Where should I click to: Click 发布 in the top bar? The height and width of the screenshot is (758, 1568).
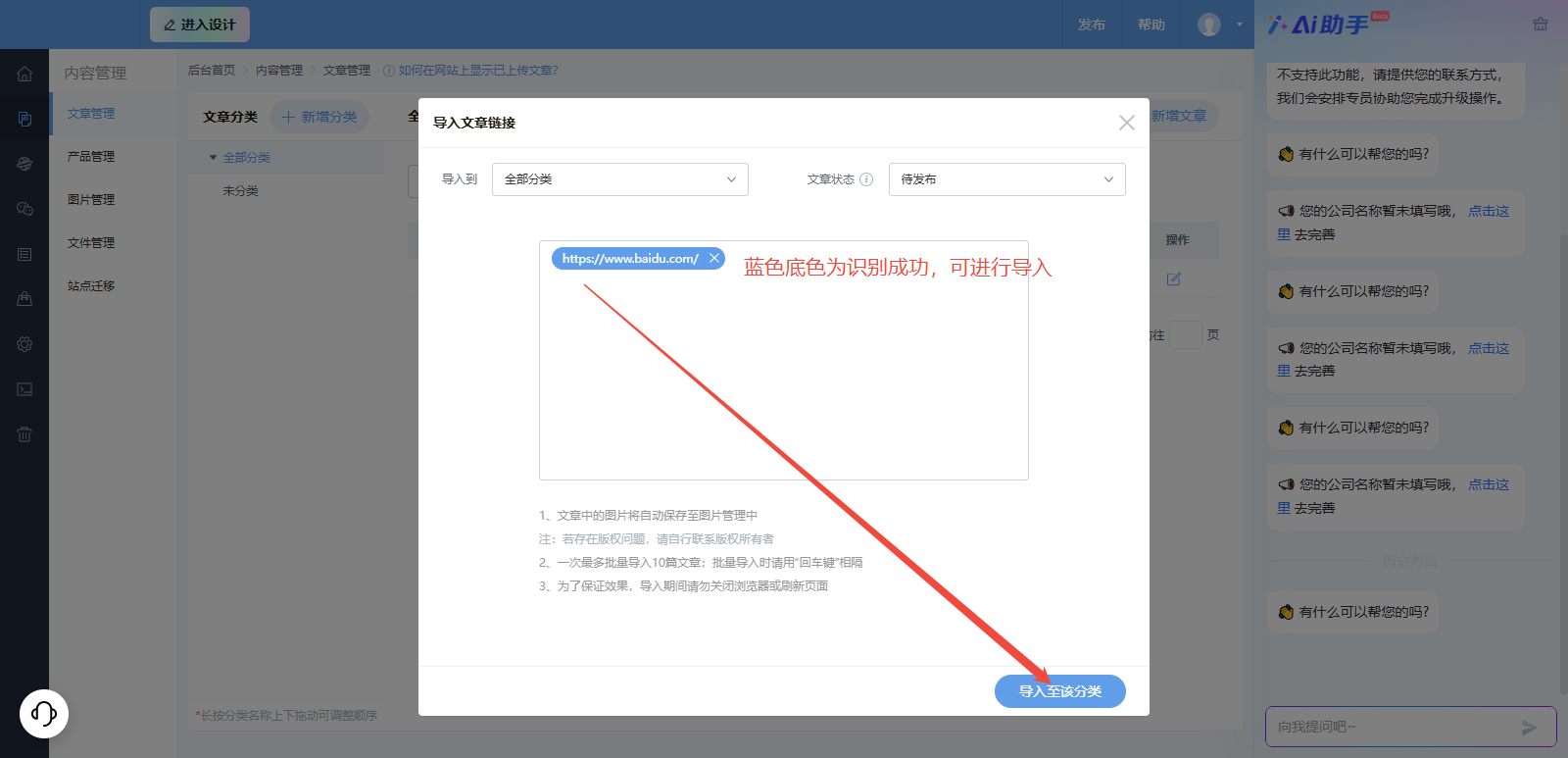pos(1092,25)
